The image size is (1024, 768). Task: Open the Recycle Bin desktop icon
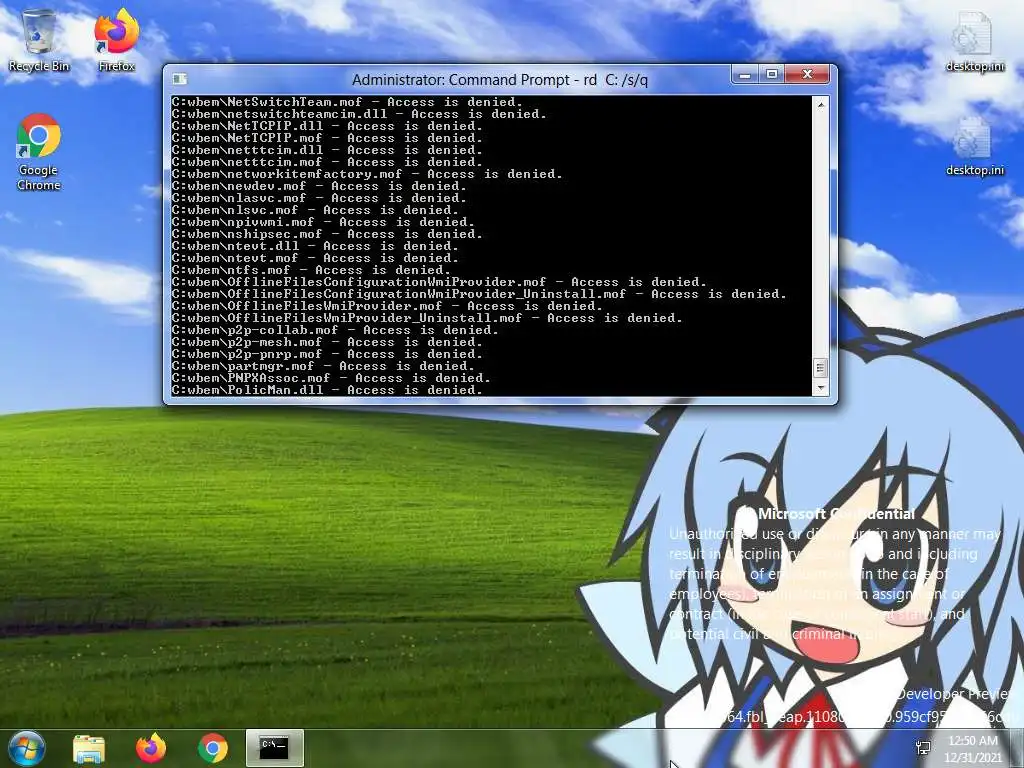click(x=39, y=40)
